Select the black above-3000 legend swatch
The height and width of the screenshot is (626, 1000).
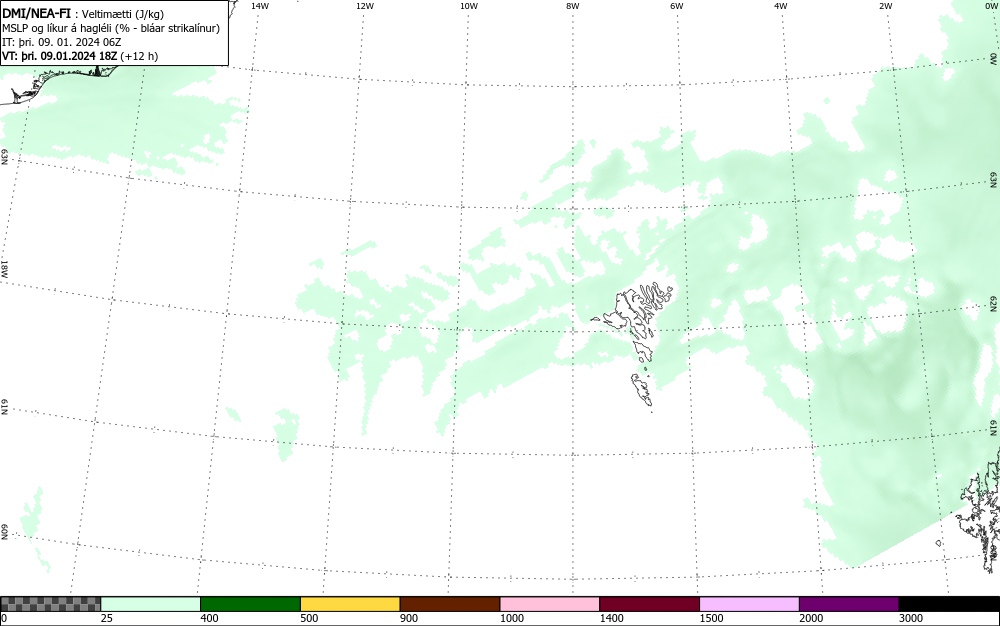[x=949, y=604]
